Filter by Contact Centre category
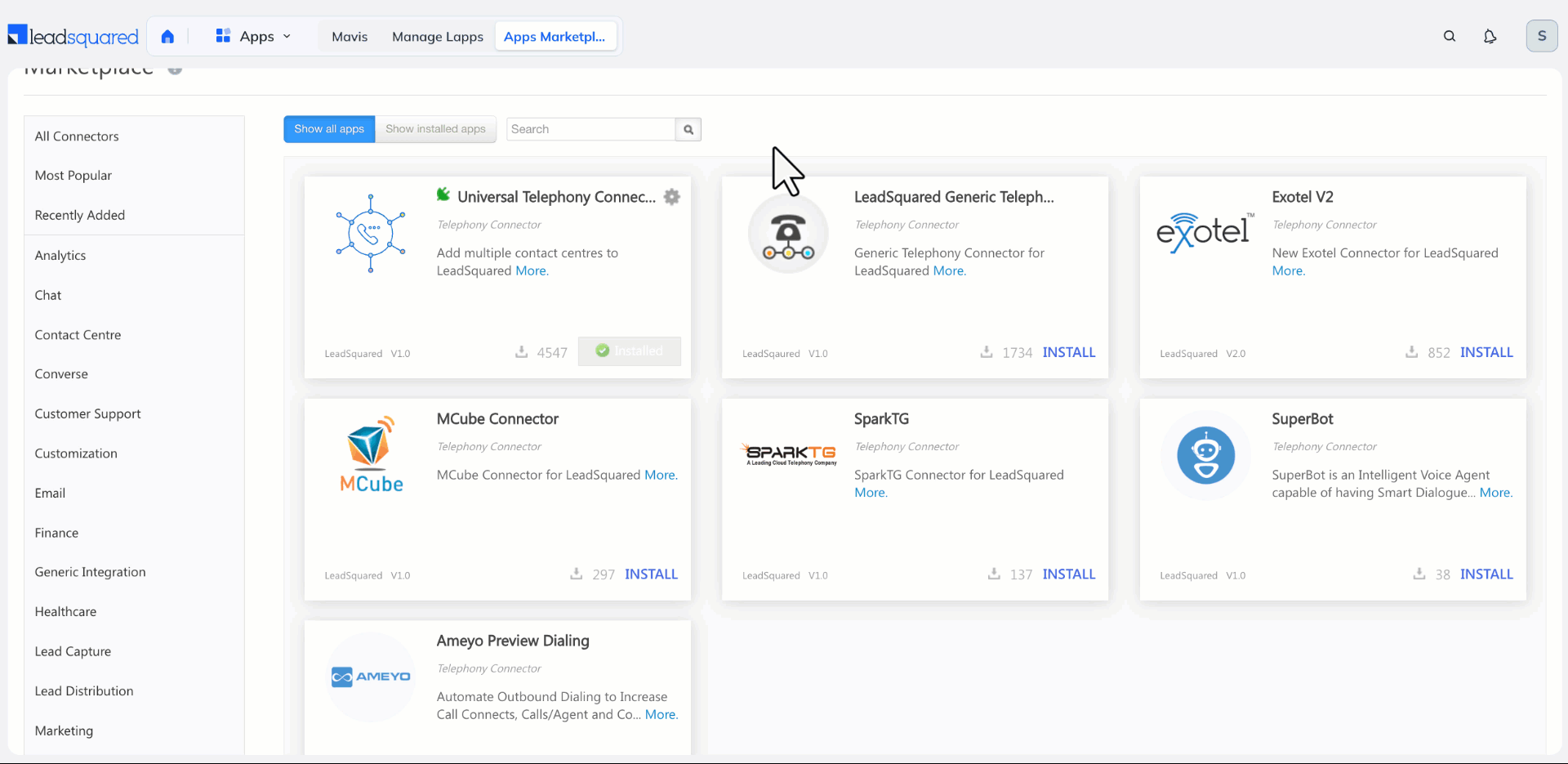 (x=78, y=335)
